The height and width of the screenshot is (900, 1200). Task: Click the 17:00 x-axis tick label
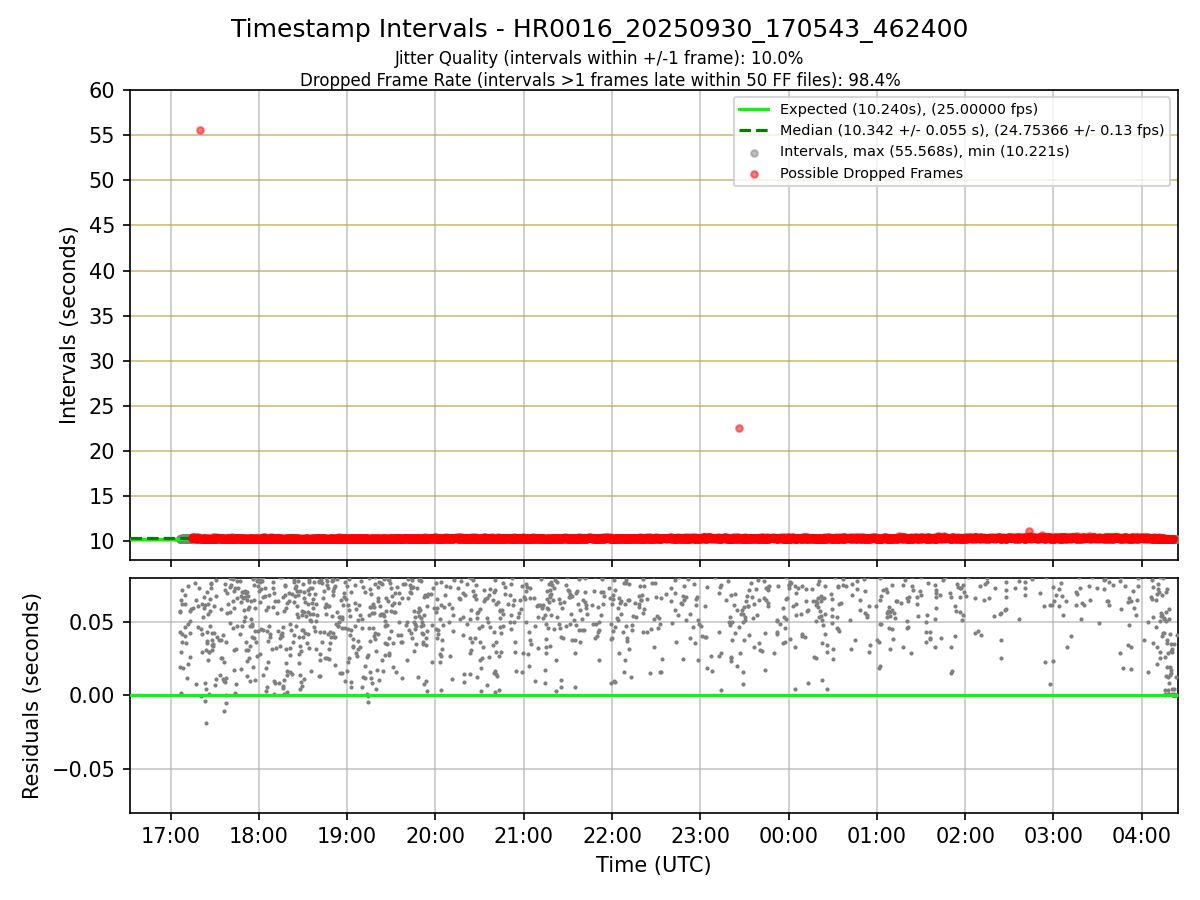pos(171,834)
